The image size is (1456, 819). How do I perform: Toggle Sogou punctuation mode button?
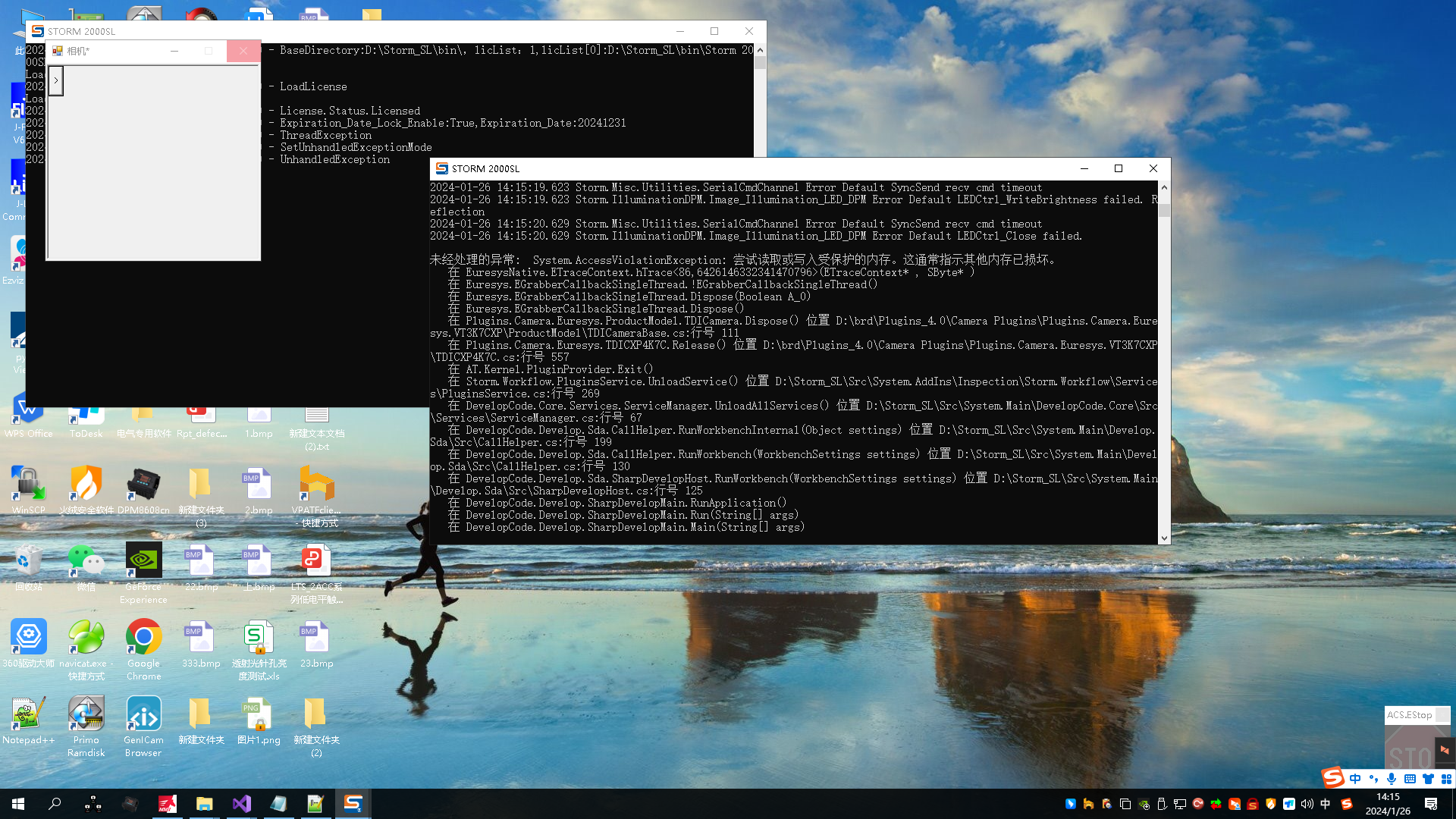pyautogui.click(x=1373, y=779)
